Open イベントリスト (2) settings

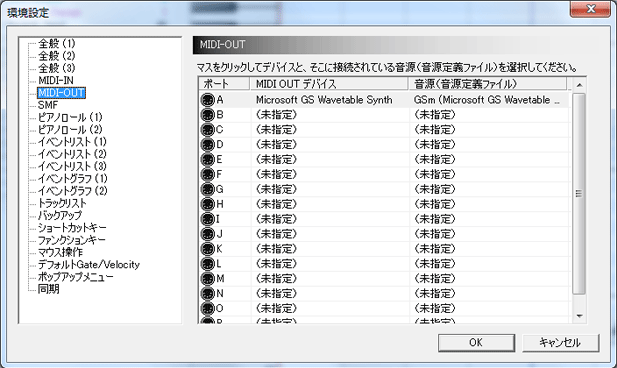(x=72, y=154)
